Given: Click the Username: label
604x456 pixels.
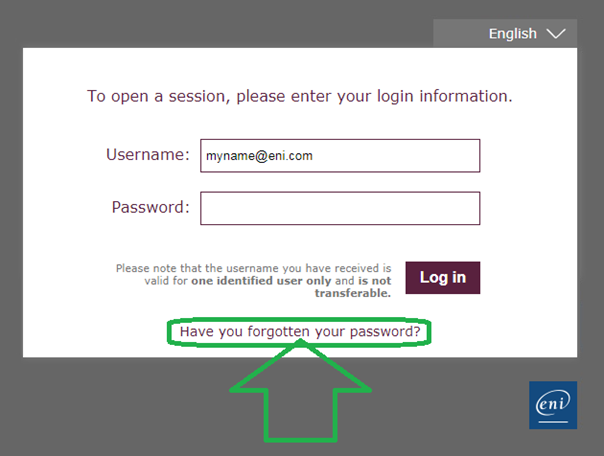Looking at the screenshot, I should (x=148, y=154).
